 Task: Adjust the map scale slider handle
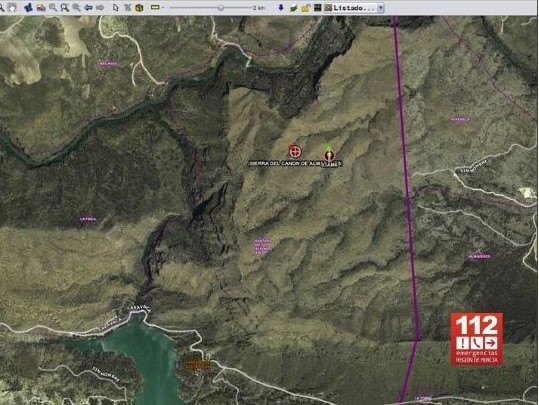221,8
